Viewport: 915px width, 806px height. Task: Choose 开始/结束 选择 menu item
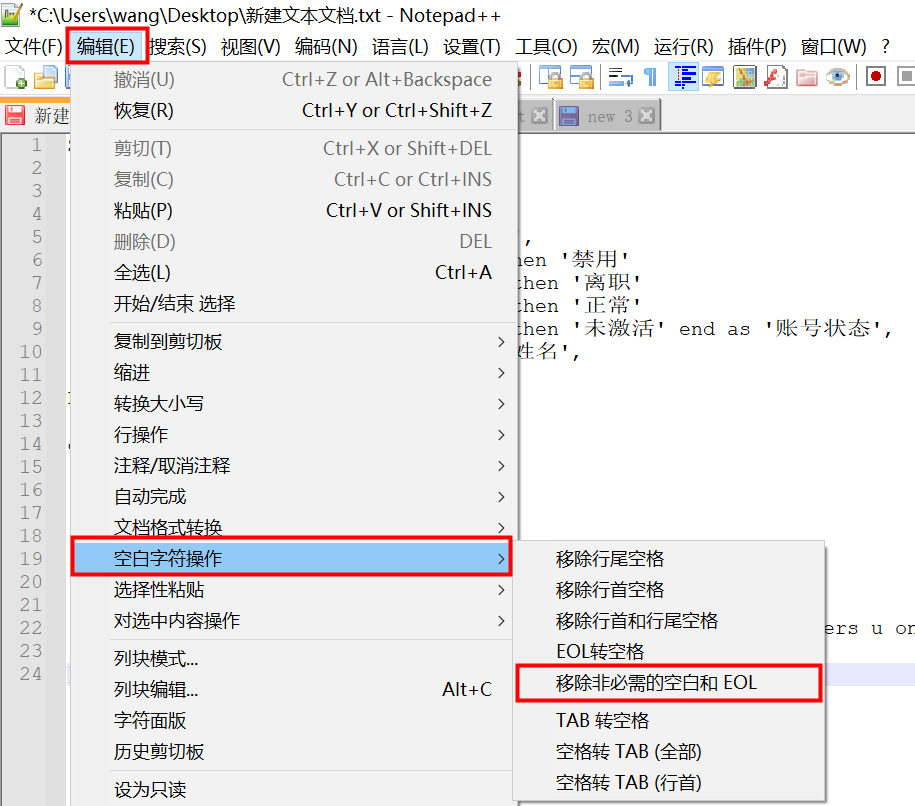click(x=294, y=303)
